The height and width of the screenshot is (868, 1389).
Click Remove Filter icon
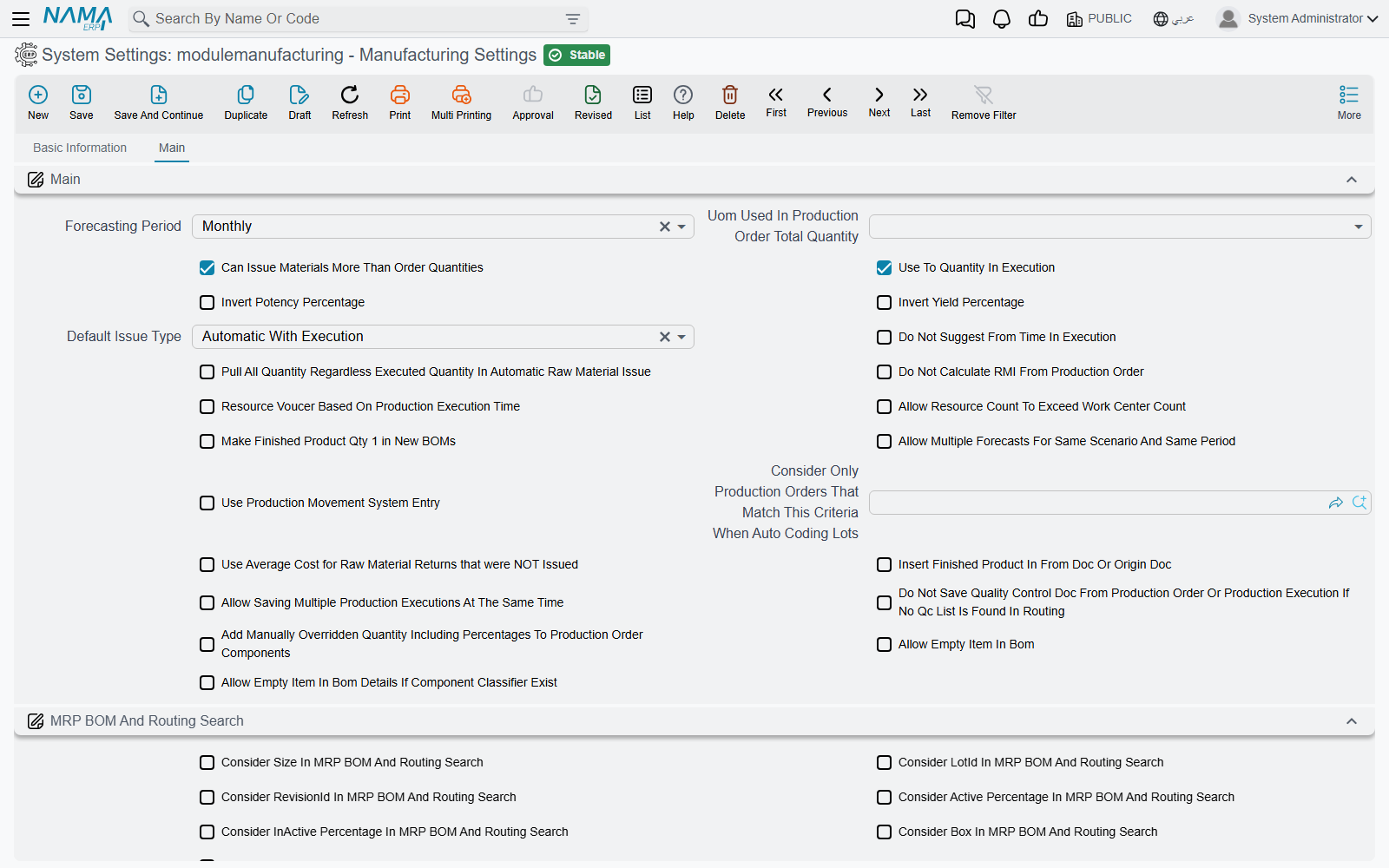click(x=984, y=95)
